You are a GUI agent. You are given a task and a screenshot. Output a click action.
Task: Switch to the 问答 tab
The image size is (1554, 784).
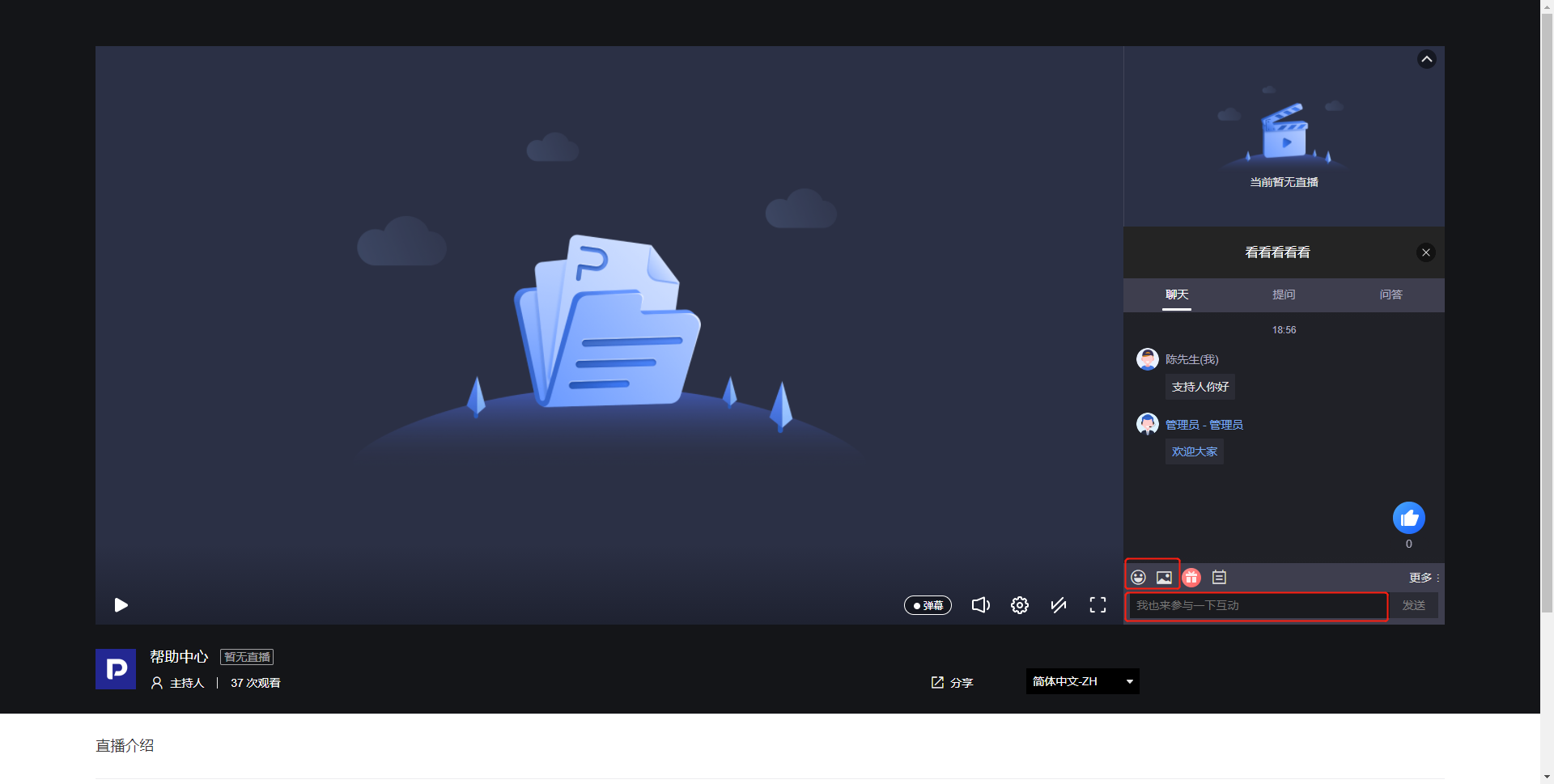(1391, 295)
